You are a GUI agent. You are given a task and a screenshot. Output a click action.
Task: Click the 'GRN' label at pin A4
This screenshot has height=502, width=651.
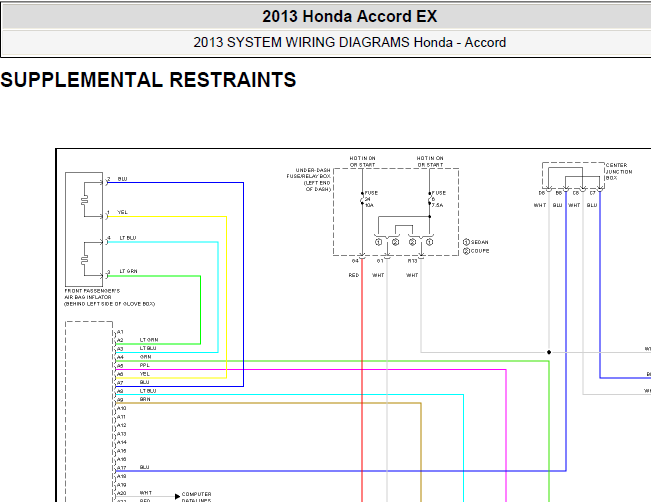(x=146, y=357)
